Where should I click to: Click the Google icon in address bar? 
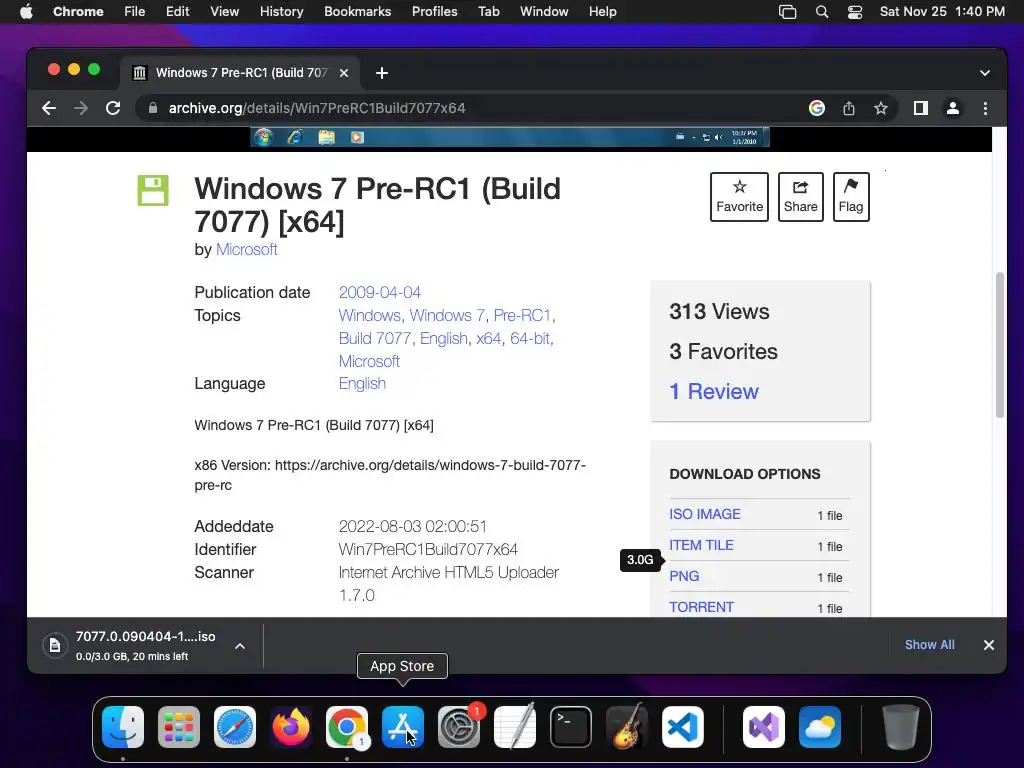pyautogui.click(x=816, y=108)
